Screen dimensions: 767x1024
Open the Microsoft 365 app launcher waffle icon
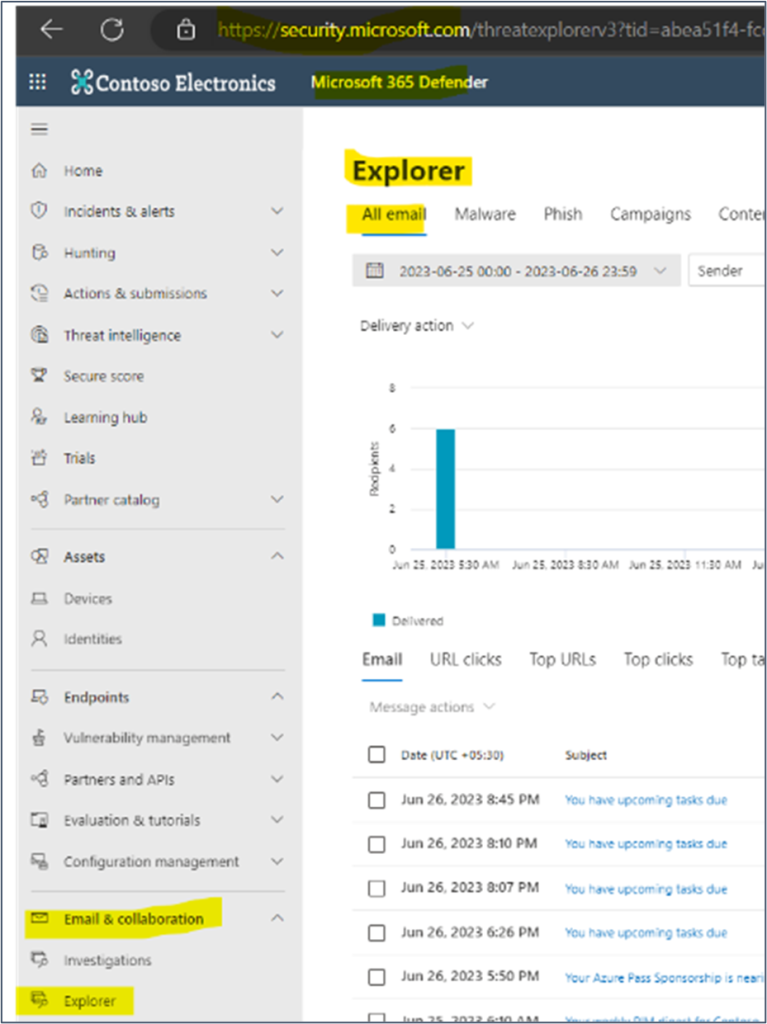(37, 81)
